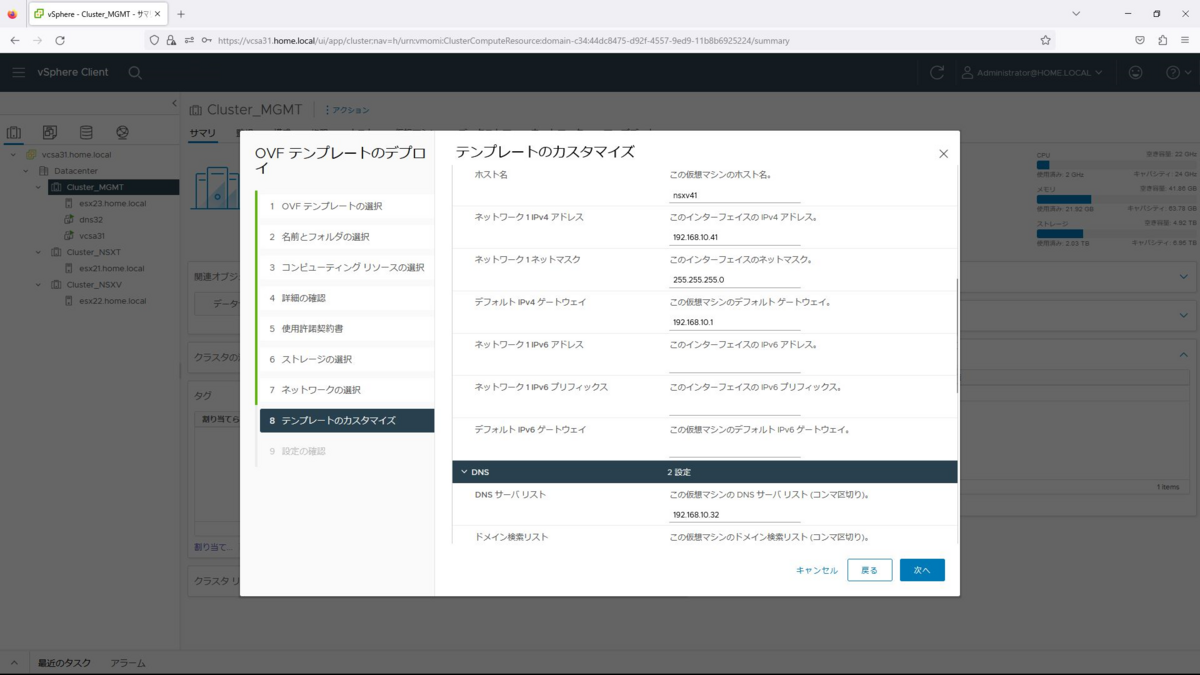
Task: Open the browser extensions icon
Action: (x=1162, y=40)
